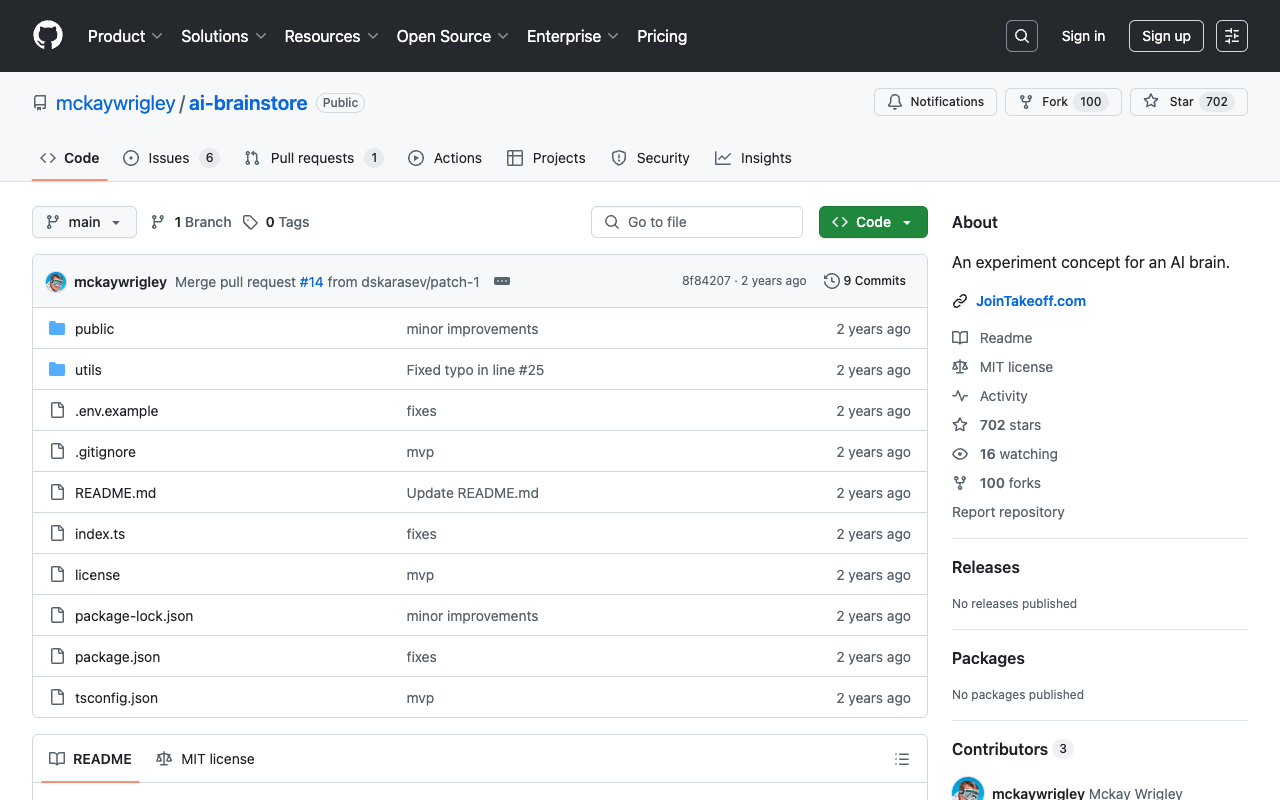Open the JoinTakeoff.com link

click(x=1031, y=301)
